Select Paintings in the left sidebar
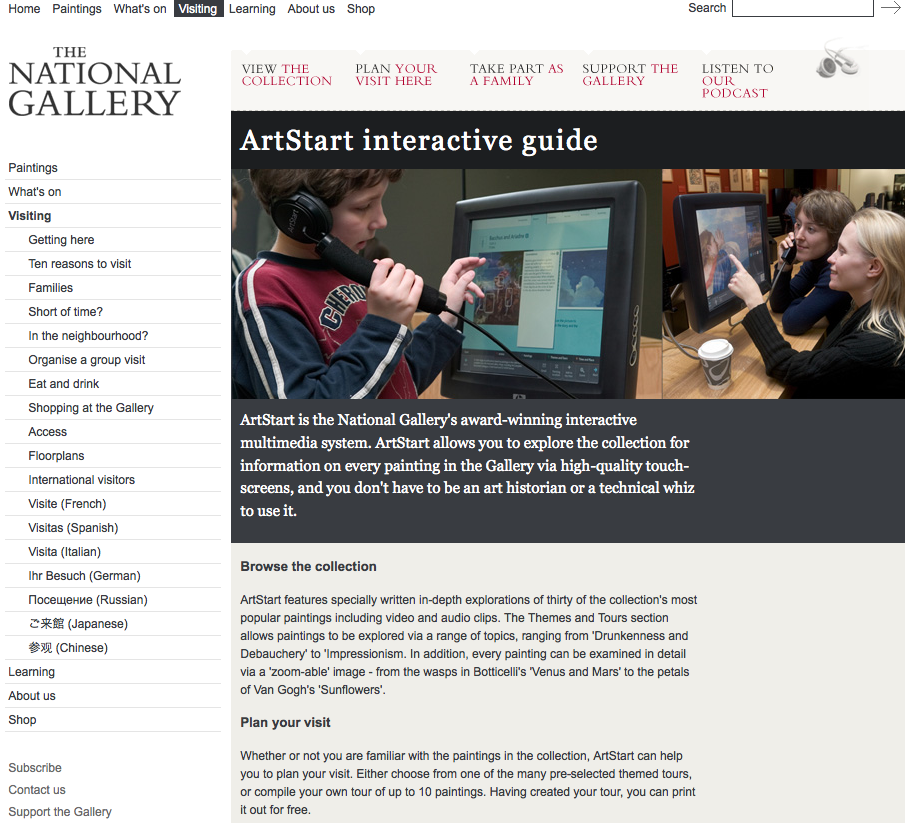This screenshot has height=823, width=905. click(x=33, y=168)
